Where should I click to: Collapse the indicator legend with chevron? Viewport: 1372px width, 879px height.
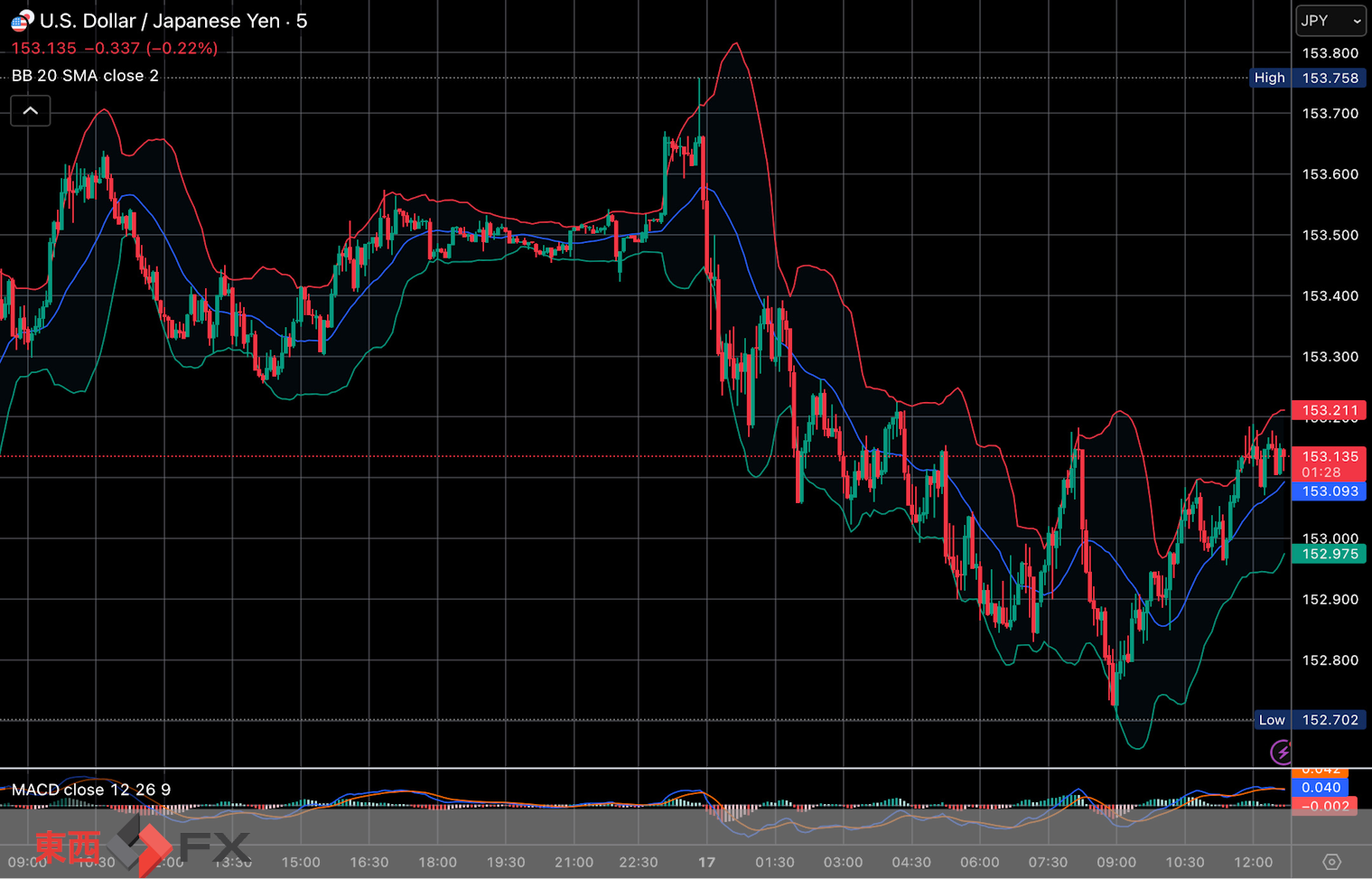(31, 111)
